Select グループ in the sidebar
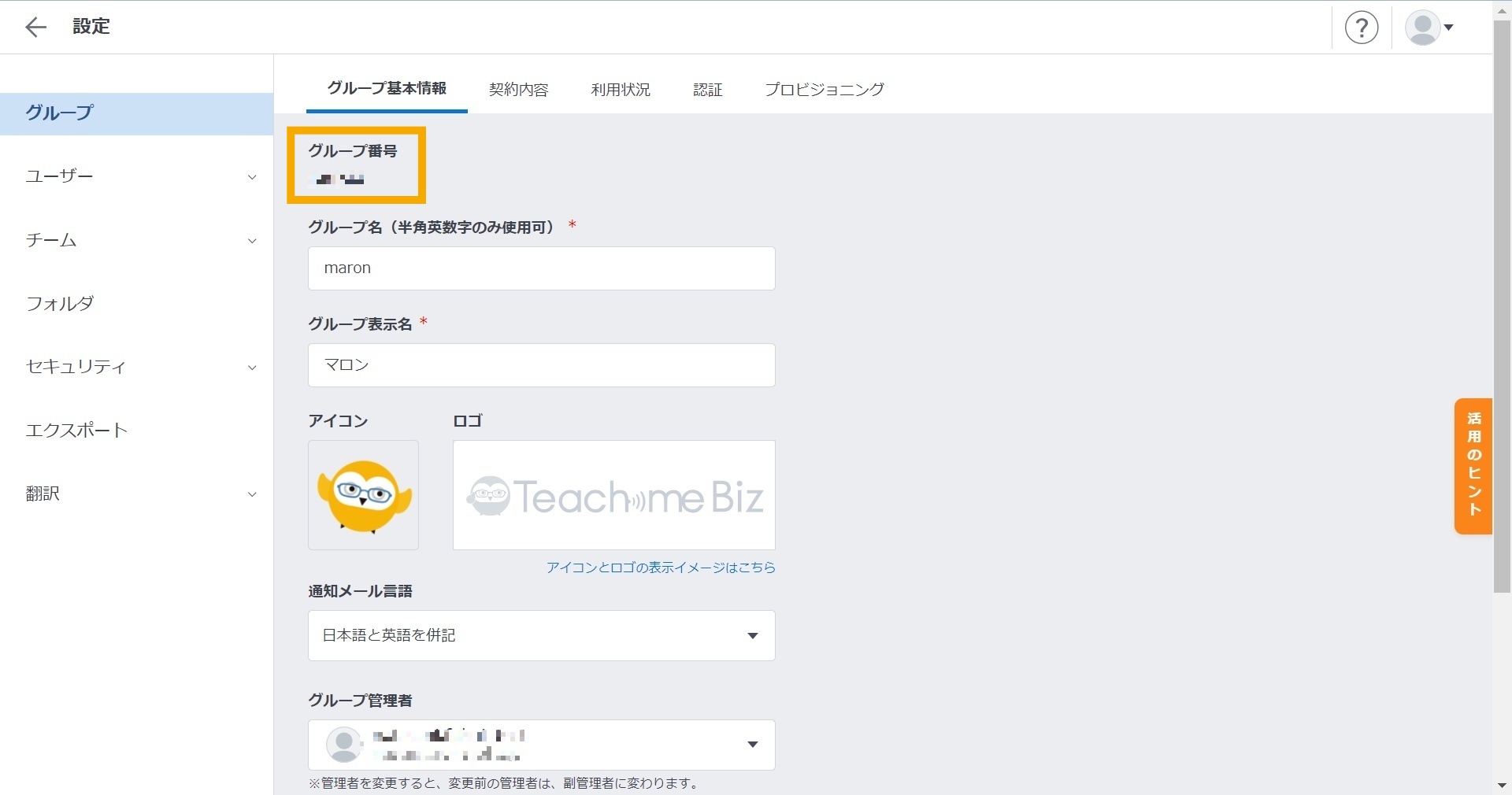This screenshot has height=795, width=1512. (58, 113)
